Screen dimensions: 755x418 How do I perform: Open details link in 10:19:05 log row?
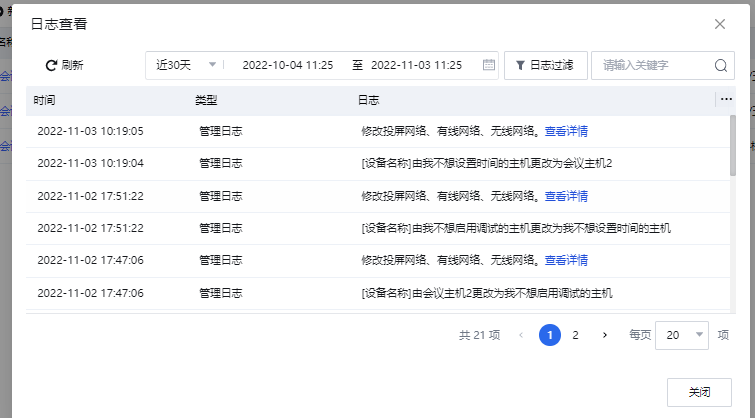click(566, 131)
